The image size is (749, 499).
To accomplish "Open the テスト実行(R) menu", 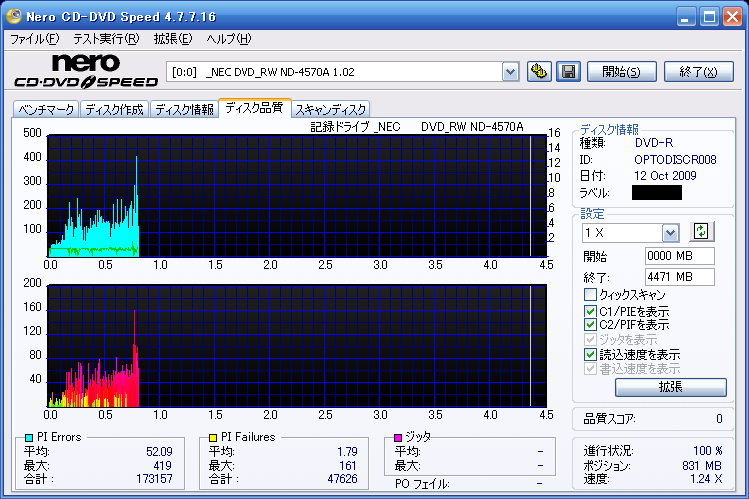I will coord(106,39).
